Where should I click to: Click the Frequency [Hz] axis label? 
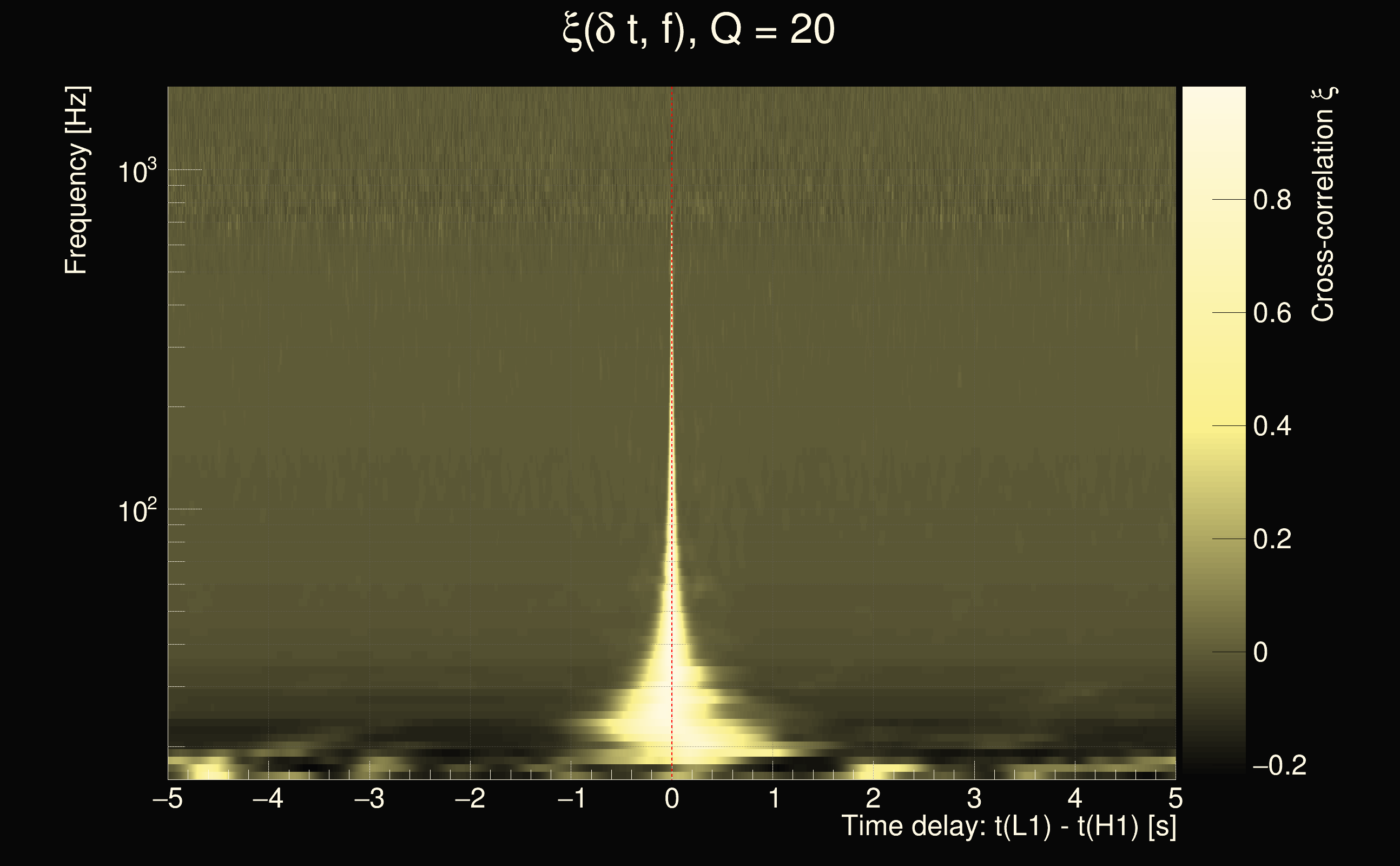[x=76, y=180]
